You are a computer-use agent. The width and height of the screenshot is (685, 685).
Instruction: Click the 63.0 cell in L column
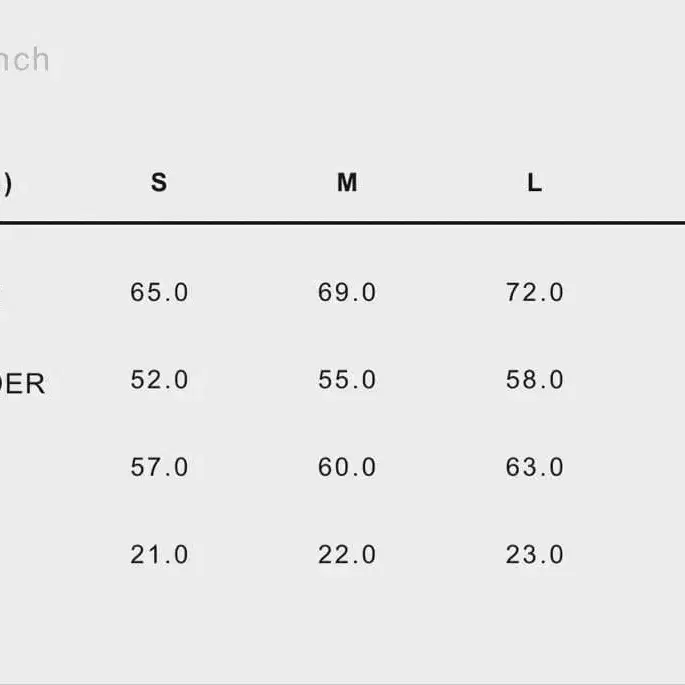(535, 467)
